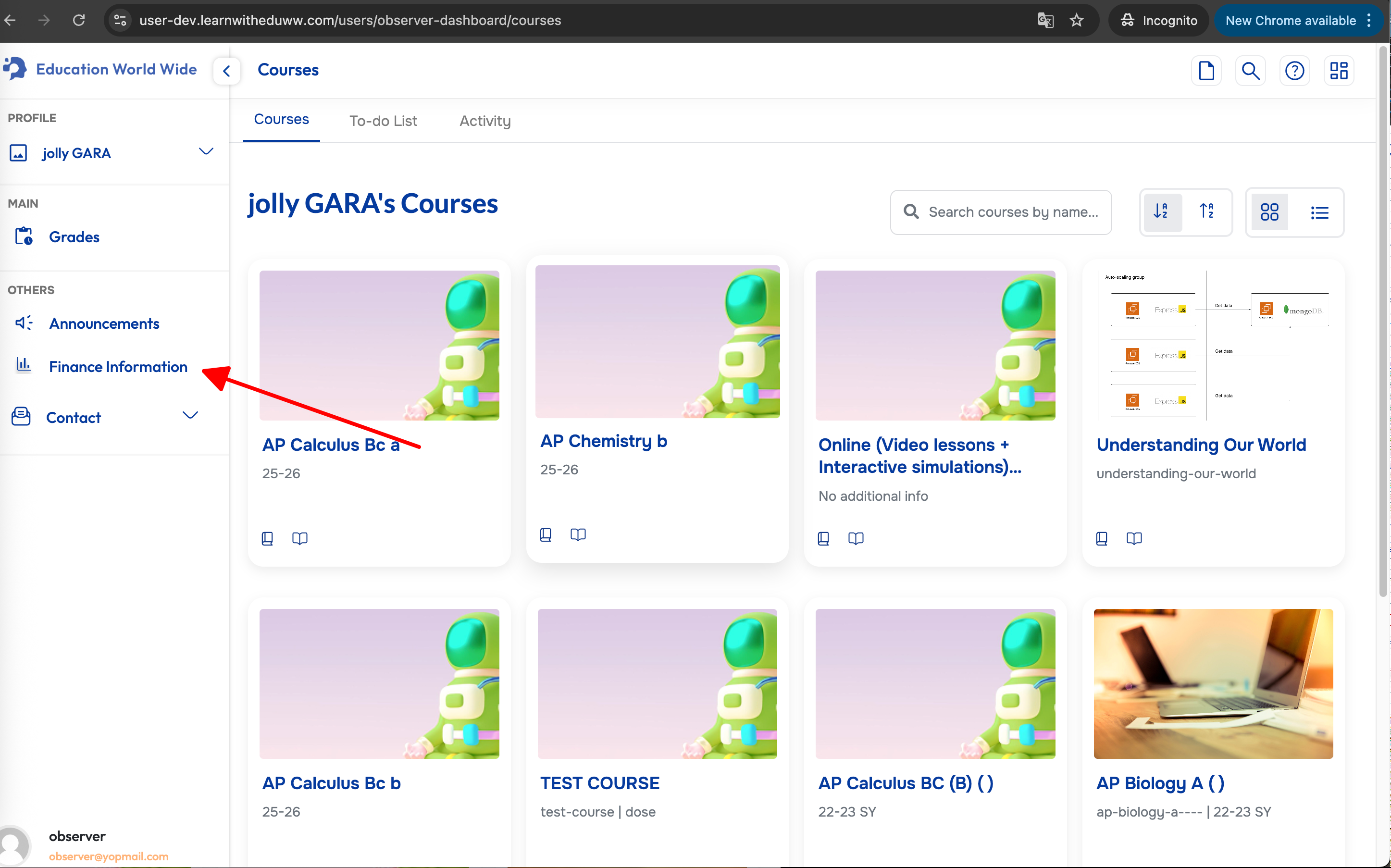The image size is (1391, 868).
Task: Sort courses A to Z ascending
Action: (x=1162, y=212)
